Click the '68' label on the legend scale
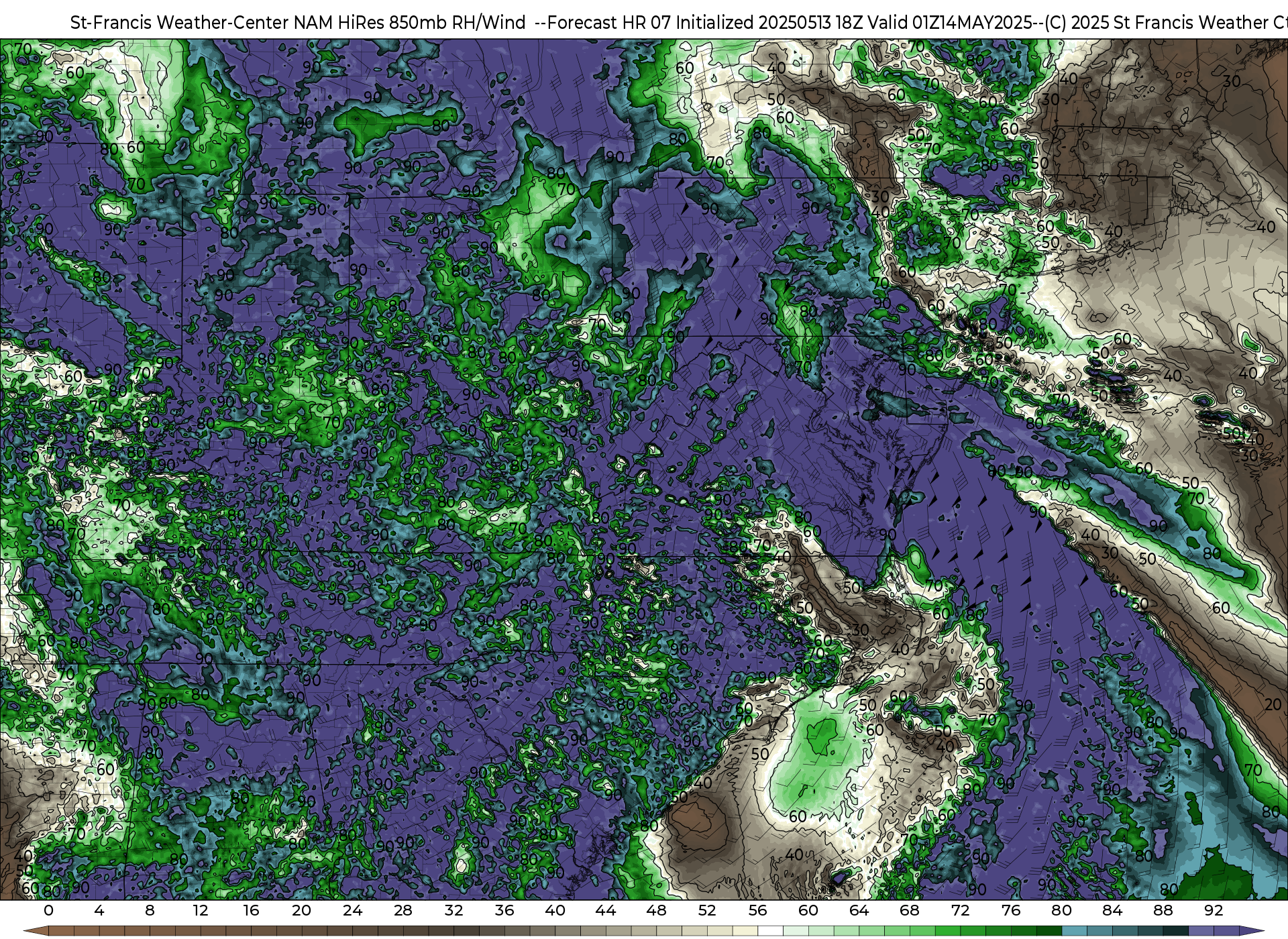 point(910,910)
